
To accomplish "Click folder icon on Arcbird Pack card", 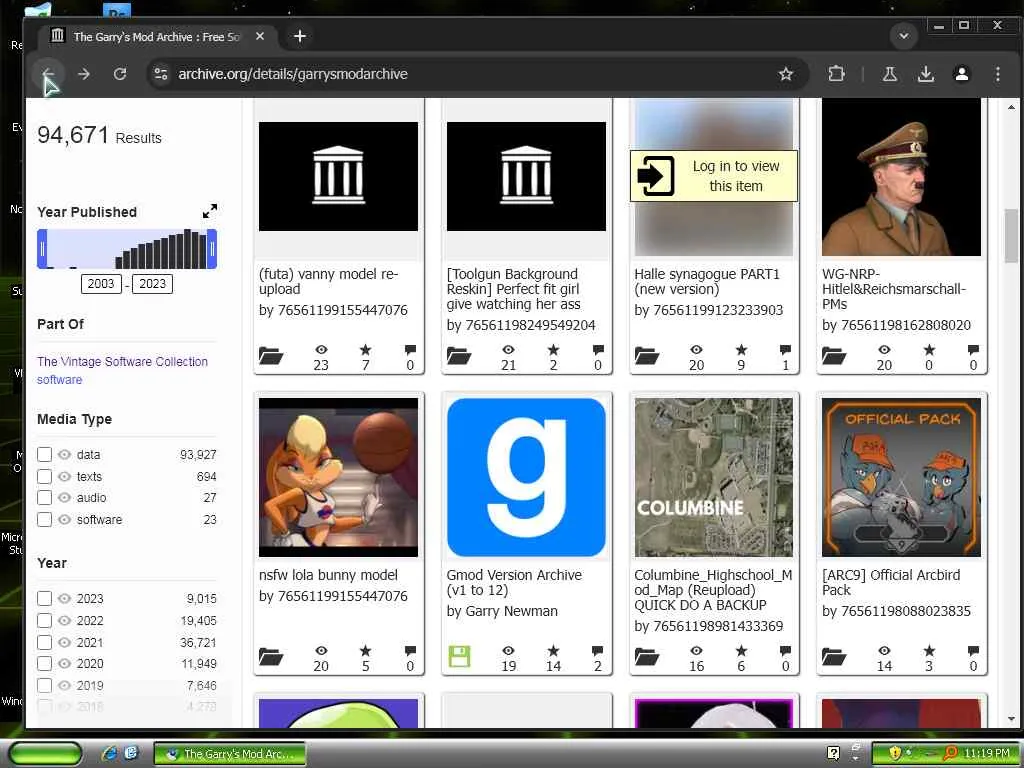I will point(834,656).
